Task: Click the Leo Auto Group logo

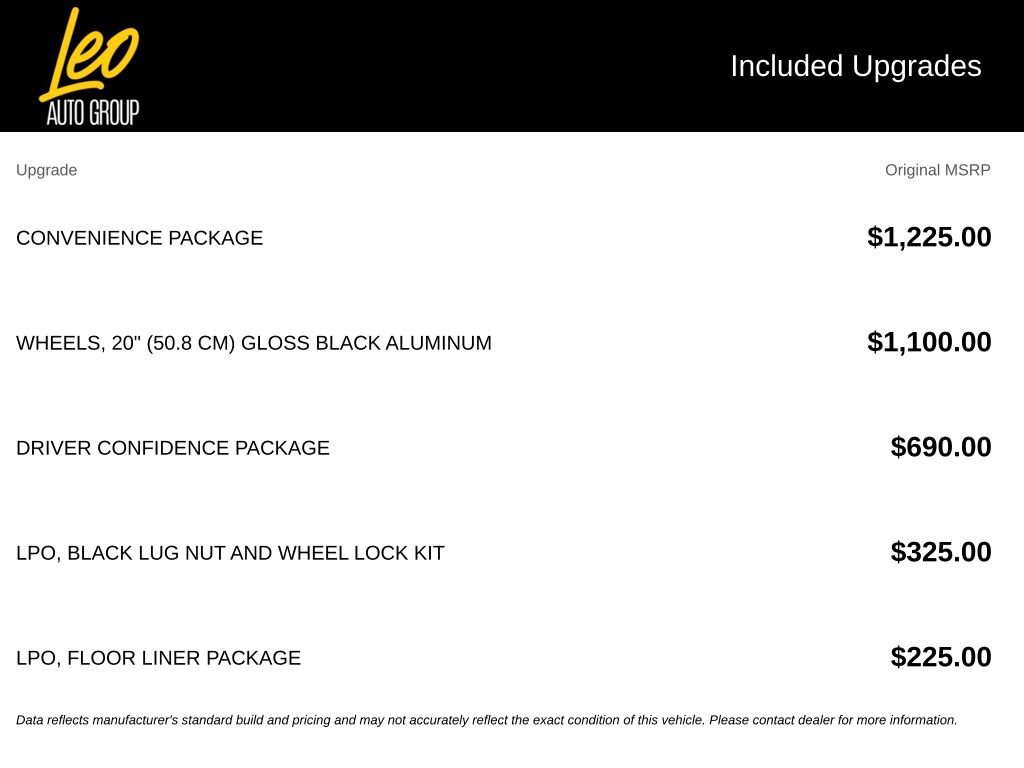Action: click(89, 66)
